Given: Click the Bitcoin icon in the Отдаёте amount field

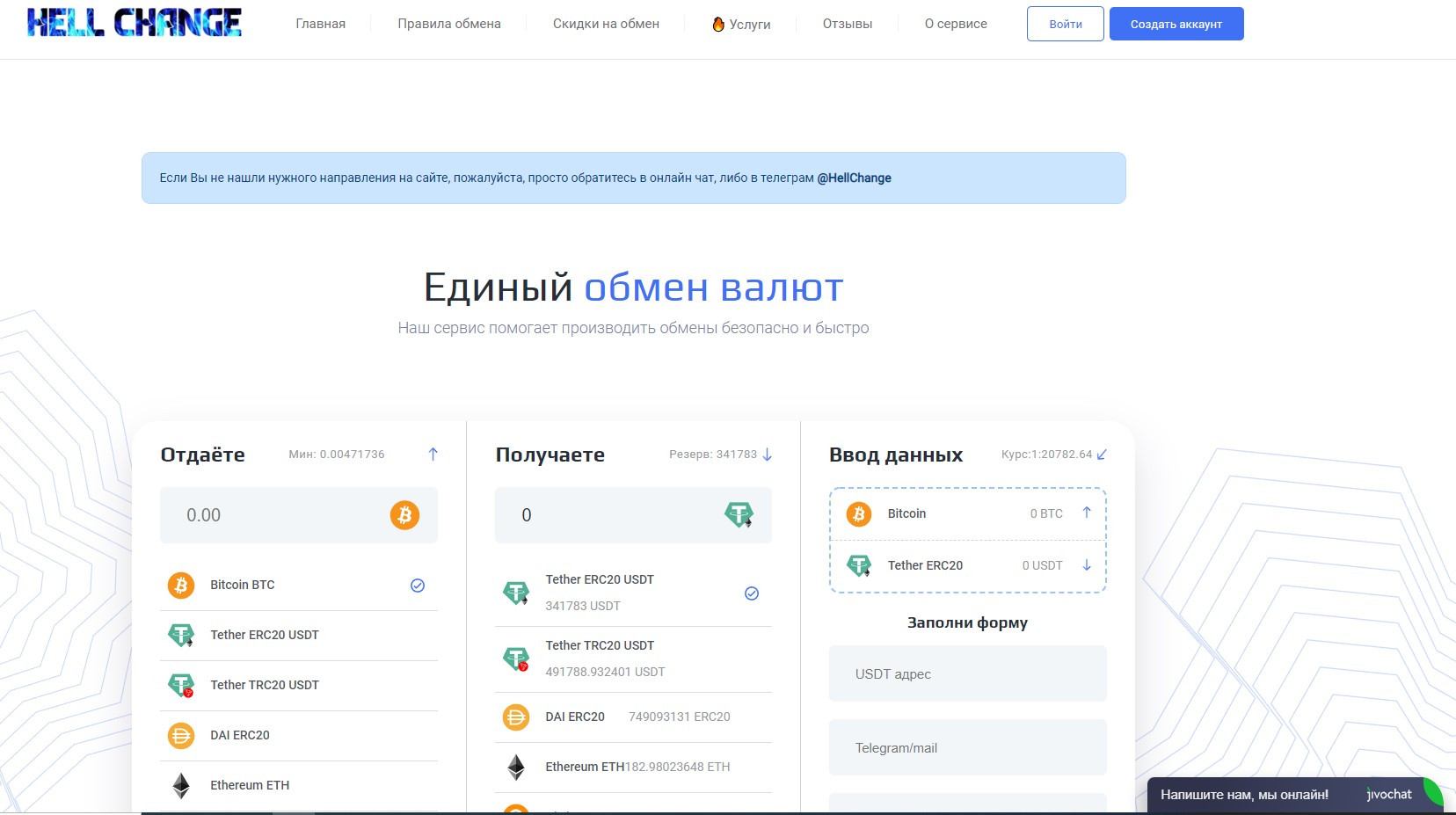Looking at the screenshot, I should pos(405,515).
